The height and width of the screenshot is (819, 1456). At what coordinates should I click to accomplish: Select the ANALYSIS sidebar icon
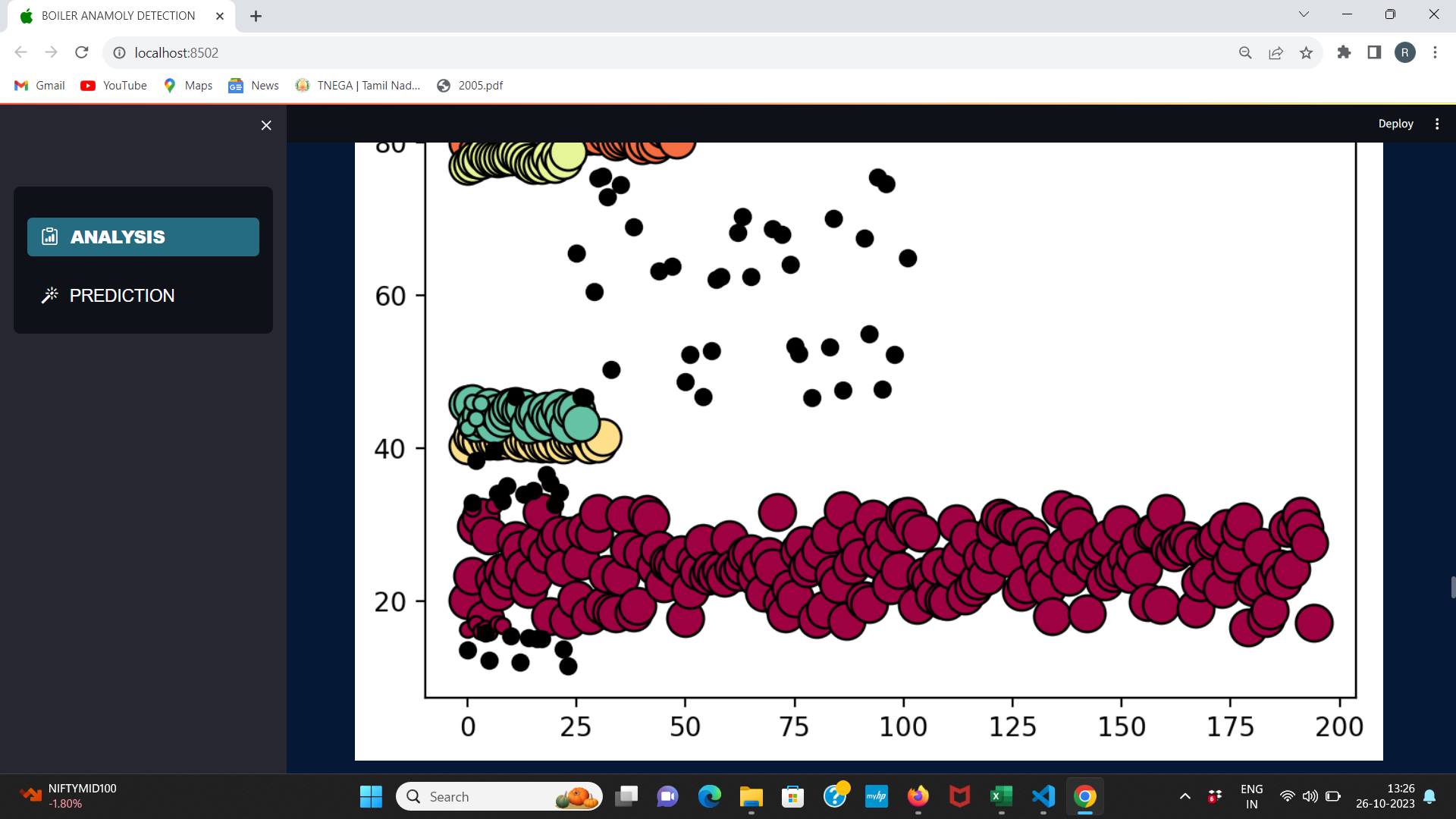[x=49, y=237]
